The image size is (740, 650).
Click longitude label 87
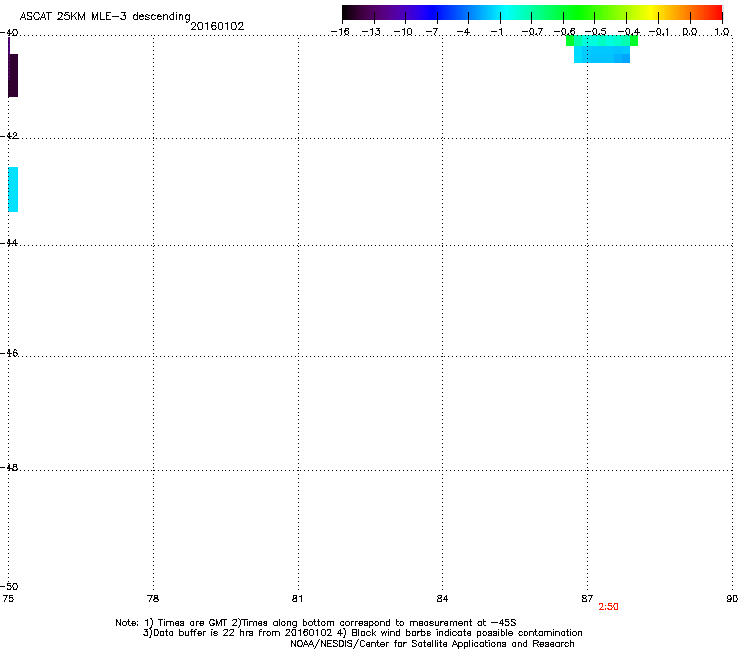[x=587, y=599]
